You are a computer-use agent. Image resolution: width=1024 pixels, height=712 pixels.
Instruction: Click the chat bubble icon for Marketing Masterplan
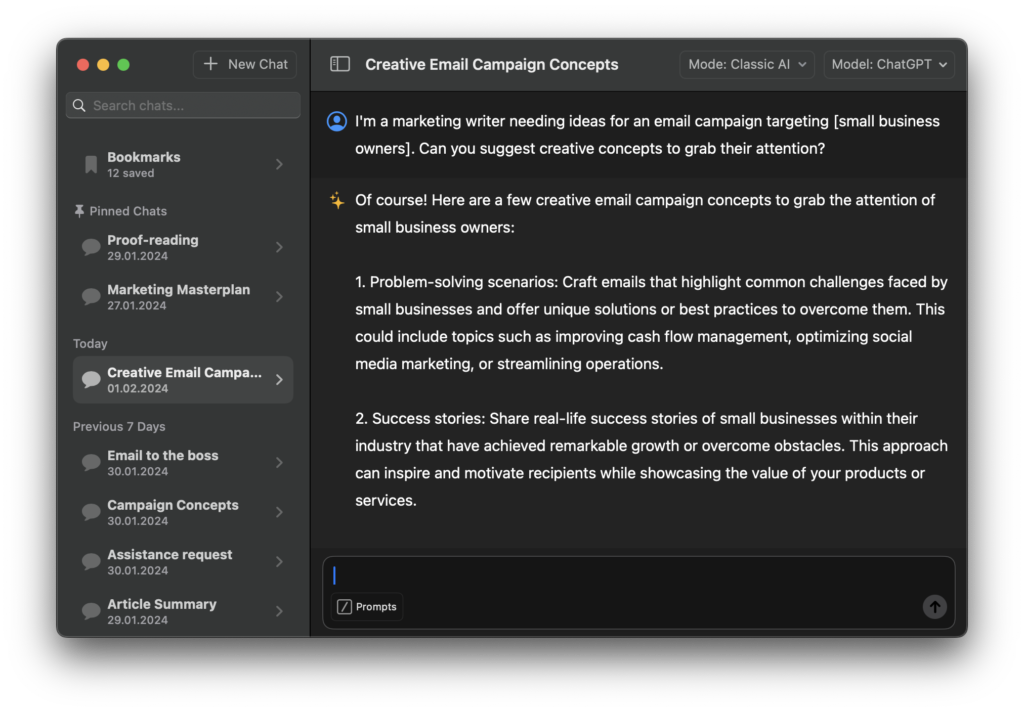[x=91, y=297]
